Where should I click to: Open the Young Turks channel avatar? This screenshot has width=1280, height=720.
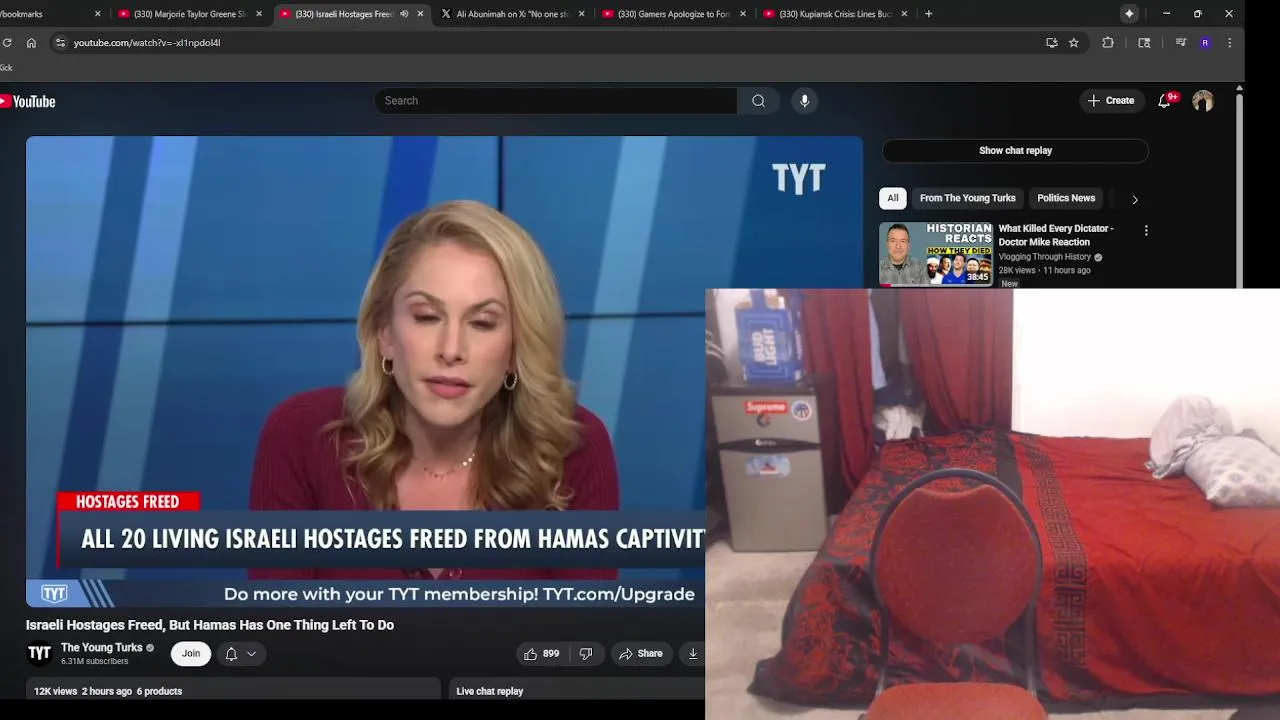(x=39, y=654)
